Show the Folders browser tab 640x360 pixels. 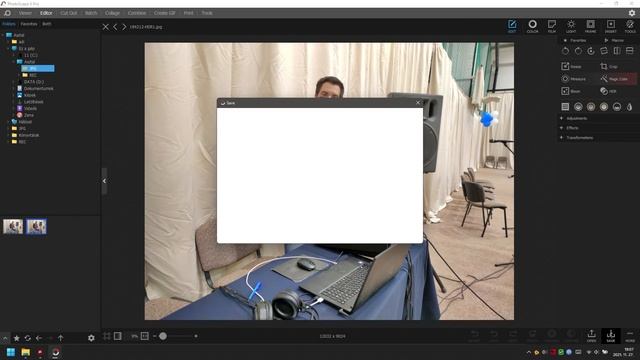9,24
